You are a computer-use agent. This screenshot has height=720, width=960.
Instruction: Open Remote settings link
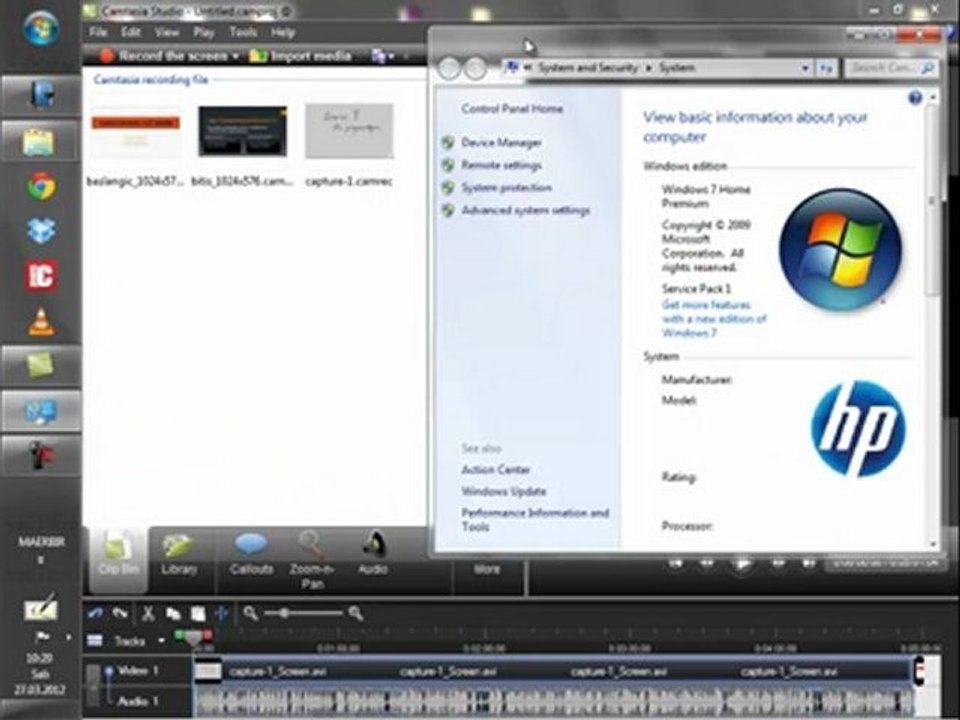501,165
